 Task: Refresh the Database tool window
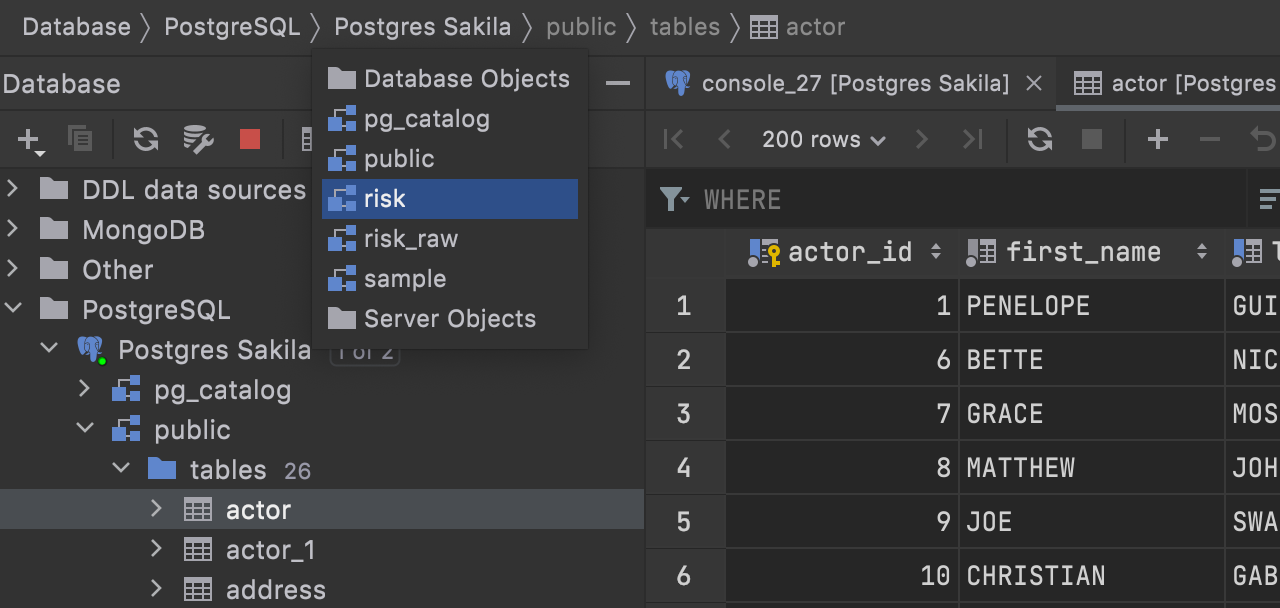coord(146,139)
